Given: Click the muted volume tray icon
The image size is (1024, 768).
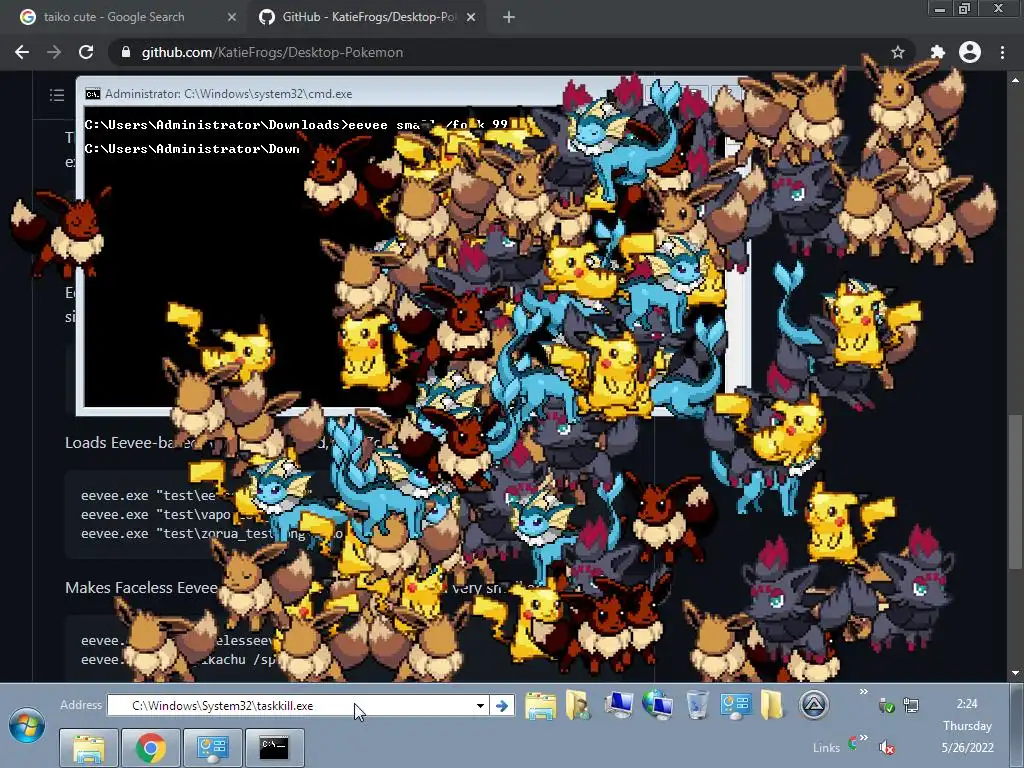Looking at the screenshot, I should (886, 747).
